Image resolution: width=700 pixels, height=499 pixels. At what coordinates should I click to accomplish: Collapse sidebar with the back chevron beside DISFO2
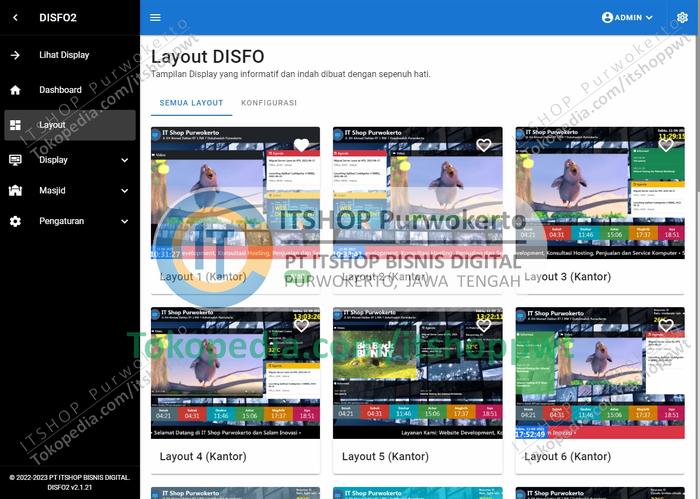tap(15, 17)
